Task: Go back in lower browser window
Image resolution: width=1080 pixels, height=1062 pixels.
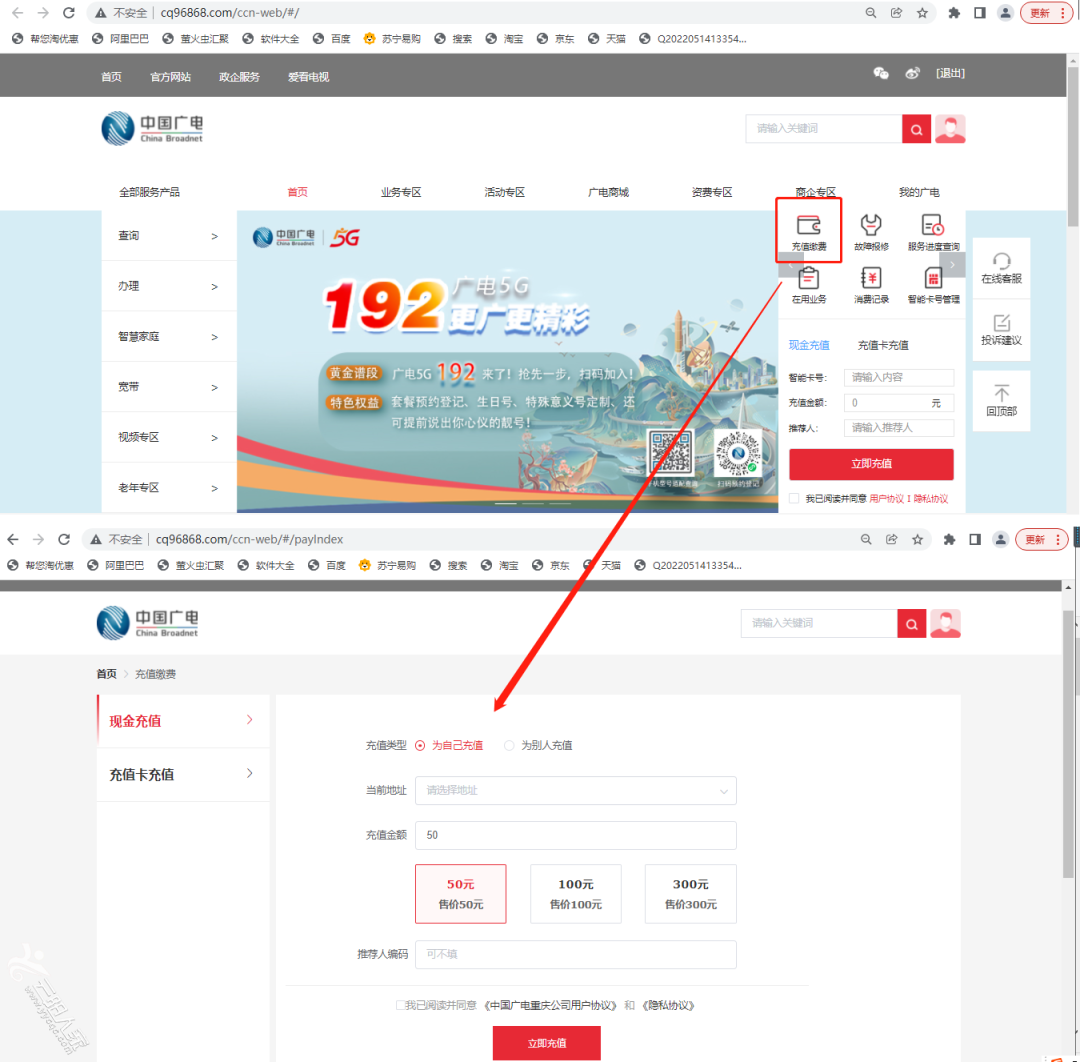Action: [12, 539]
